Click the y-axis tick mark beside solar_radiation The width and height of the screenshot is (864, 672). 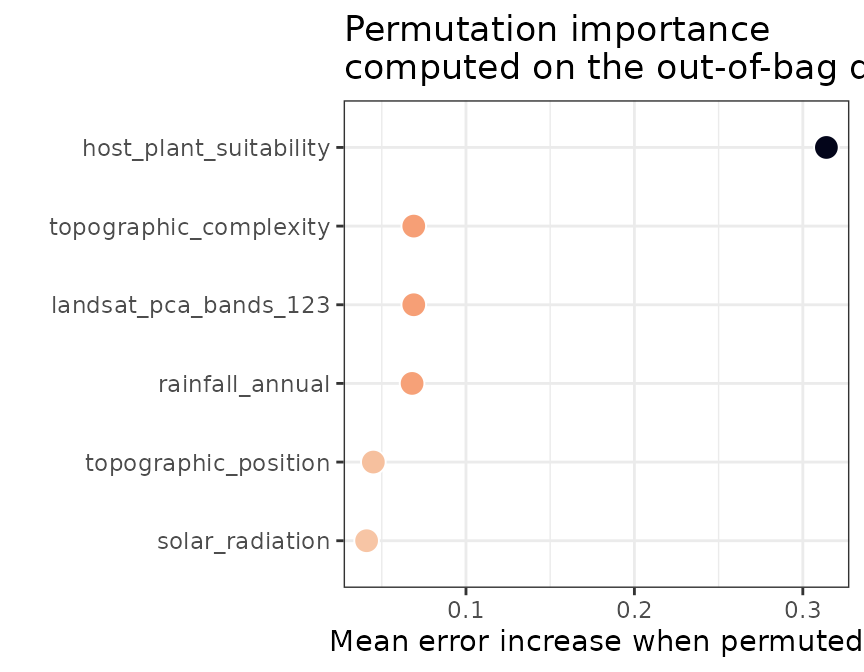coord(340,541)
